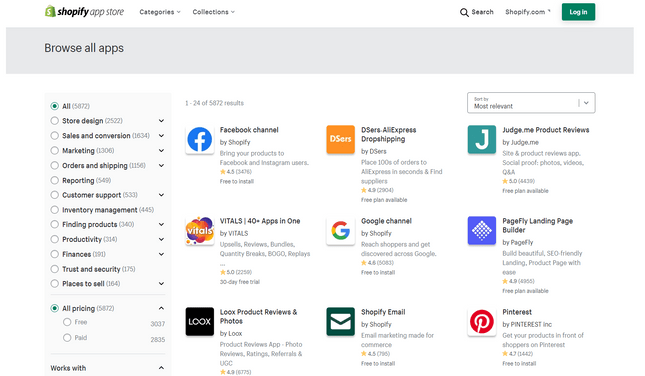Select the Marketing radio button
This screenshot has width=645, height=376.
[54, 151]
